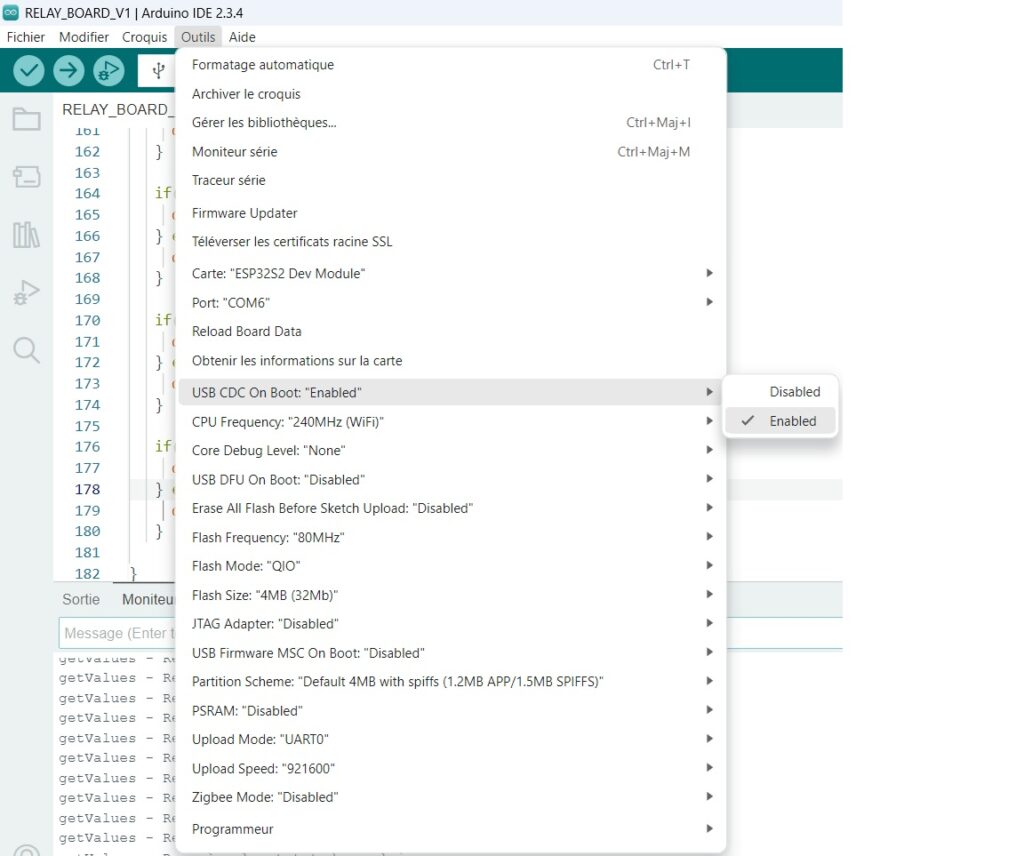Screen dimensions: 1024x856
Task: Click line number 176 in the gutter
Action: [x=88, y=447]
